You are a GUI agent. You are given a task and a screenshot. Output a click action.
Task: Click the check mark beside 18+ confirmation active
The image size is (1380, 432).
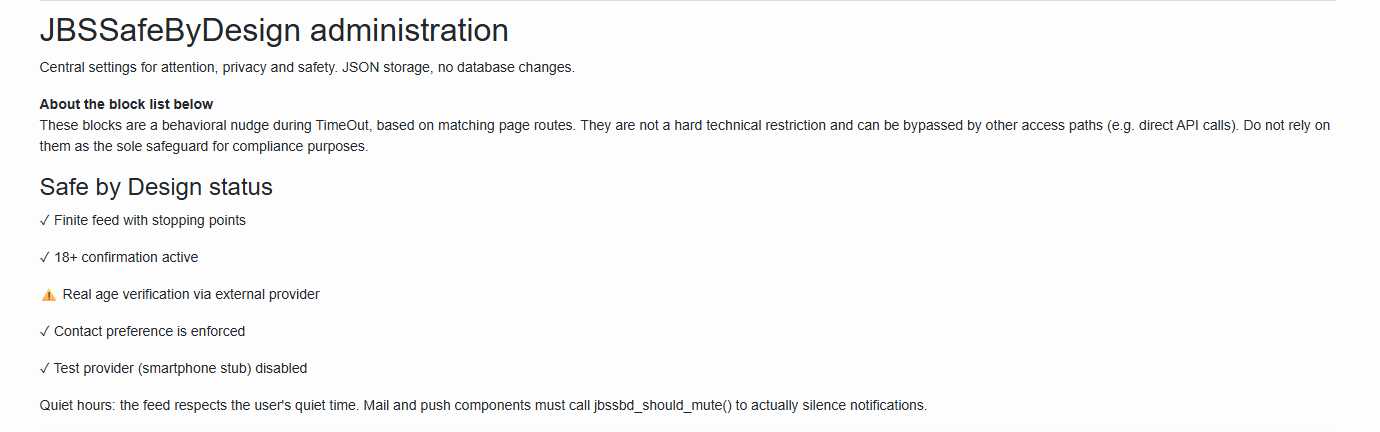point(45,257)
